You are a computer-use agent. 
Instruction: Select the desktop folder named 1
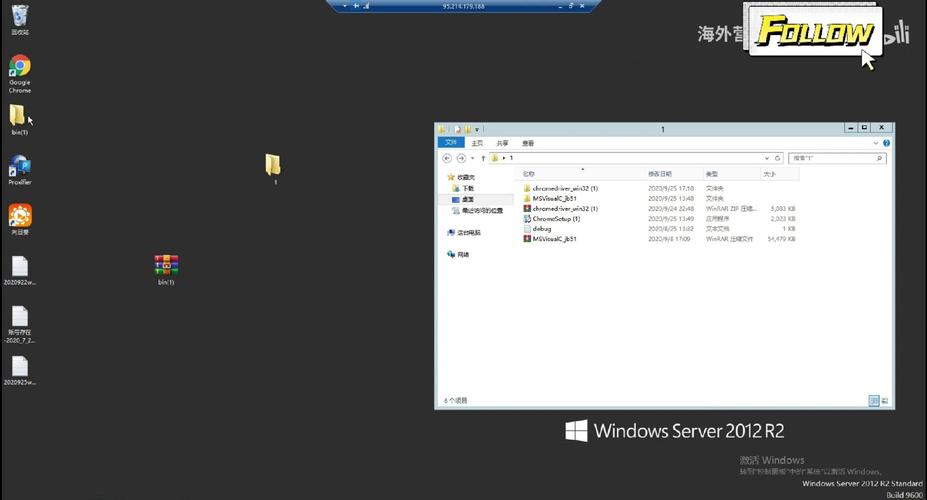273,169
